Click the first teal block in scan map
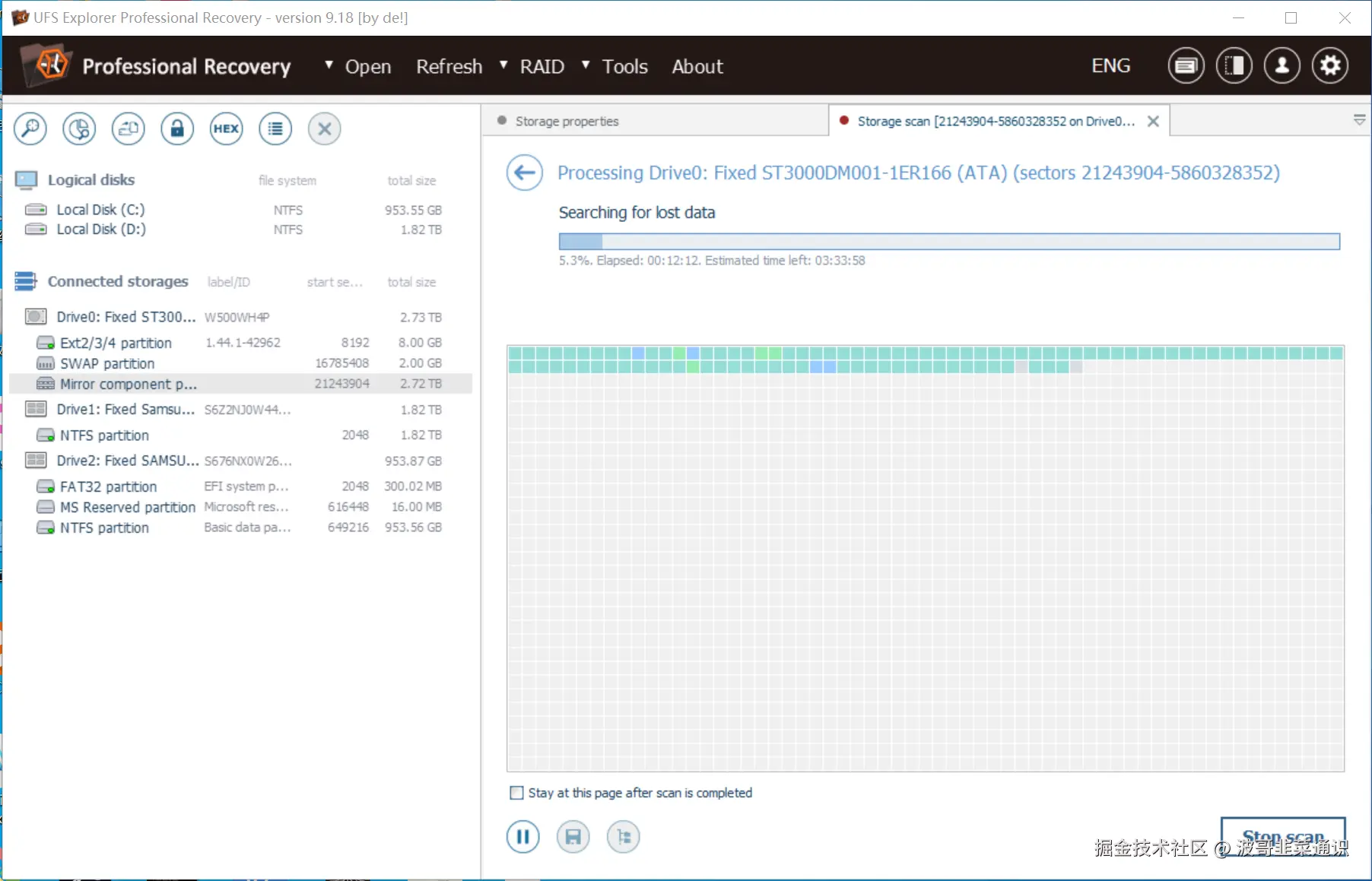1372x881 pixels. click(515, 353)
